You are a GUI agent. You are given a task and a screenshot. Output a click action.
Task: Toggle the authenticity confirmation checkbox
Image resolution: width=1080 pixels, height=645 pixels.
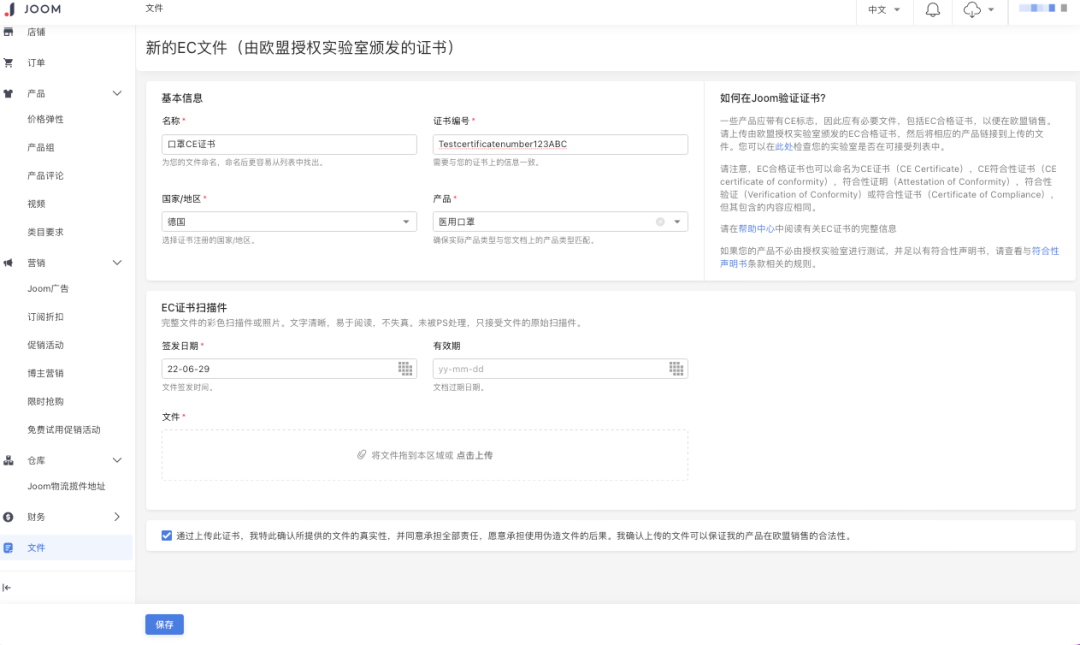167,535
